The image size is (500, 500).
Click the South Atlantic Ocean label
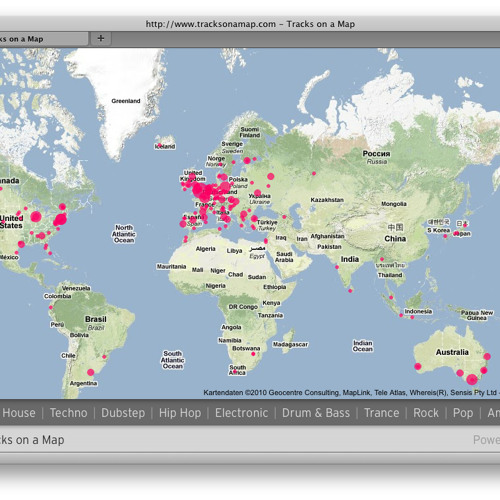coord(173,360)
